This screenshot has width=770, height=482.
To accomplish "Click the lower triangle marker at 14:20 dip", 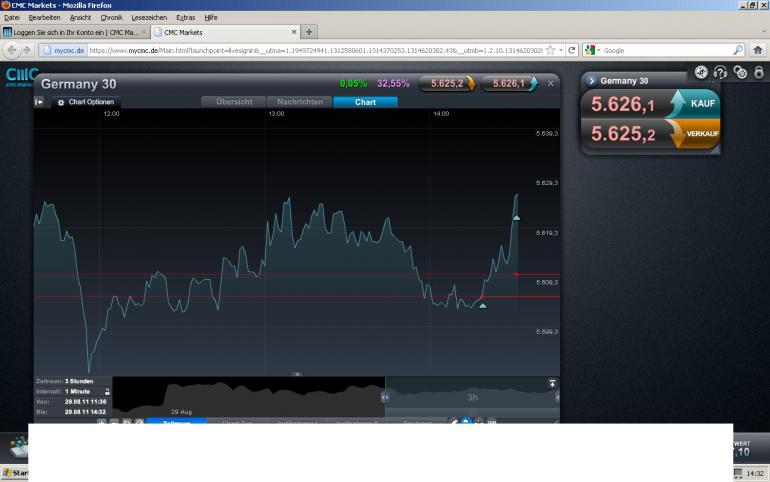I will click(x=483, y=306).
